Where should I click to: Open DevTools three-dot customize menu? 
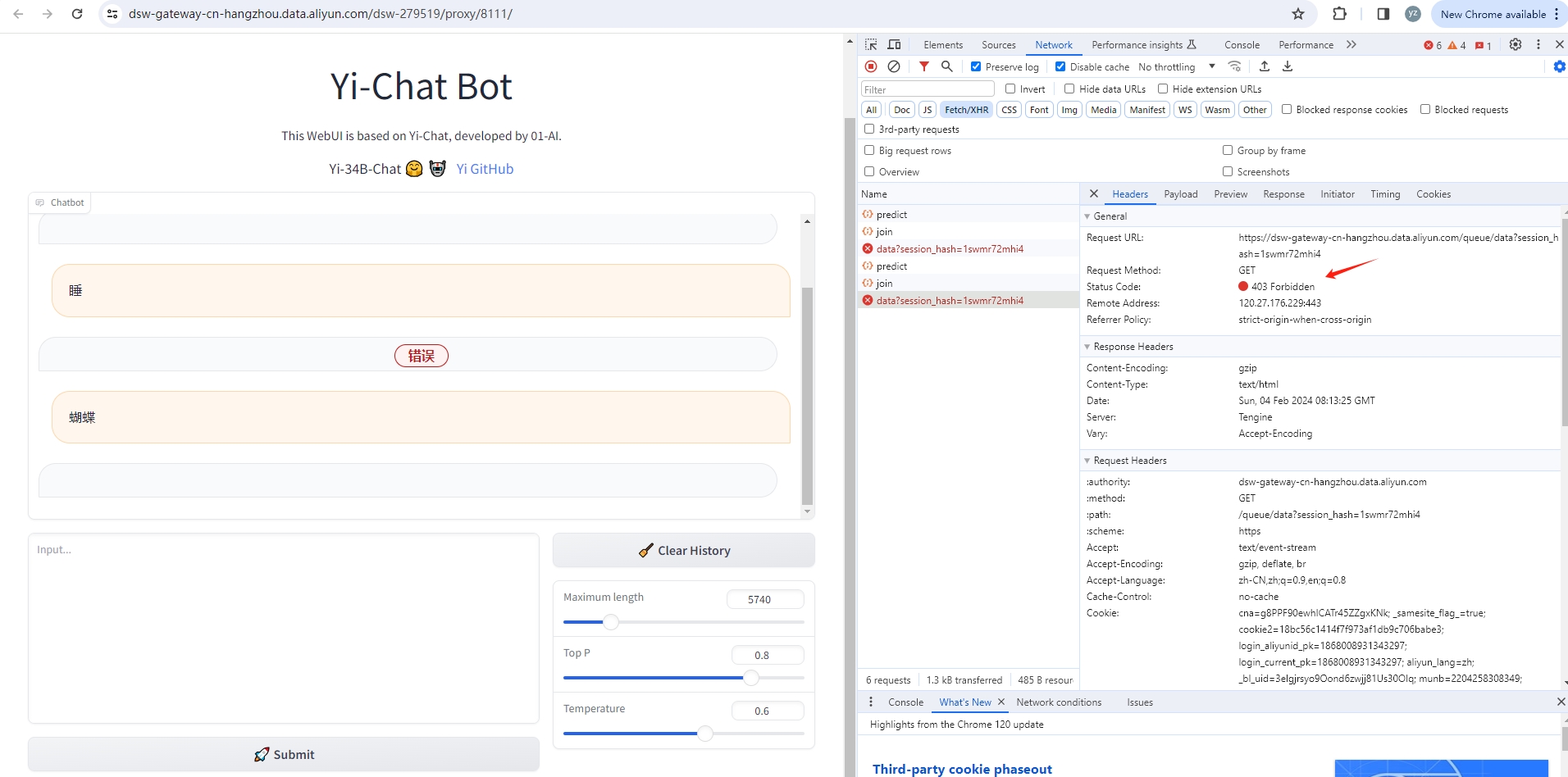[x=1538, y=44]
